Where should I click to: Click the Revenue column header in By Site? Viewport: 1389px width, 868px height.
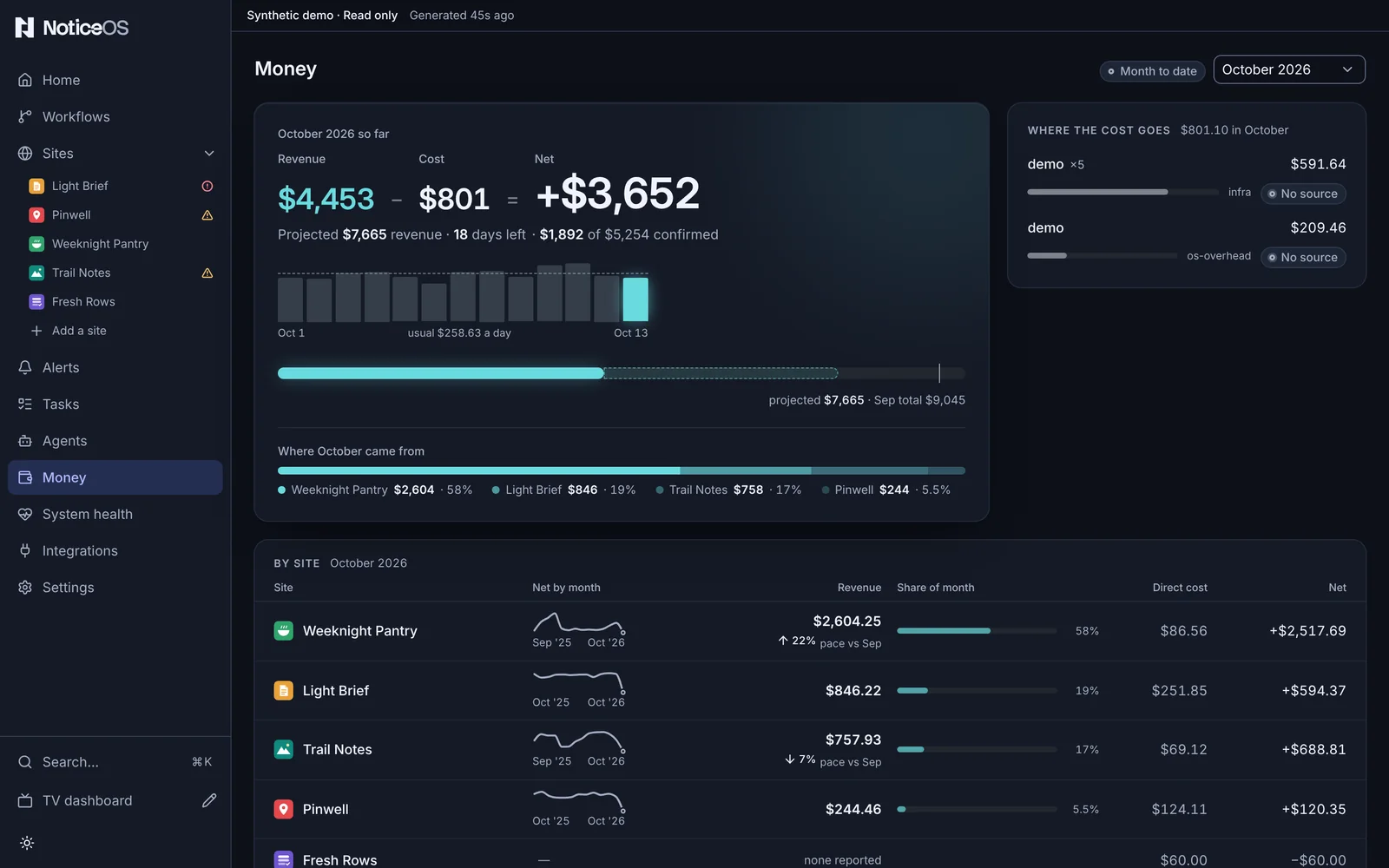coord(859,588)
